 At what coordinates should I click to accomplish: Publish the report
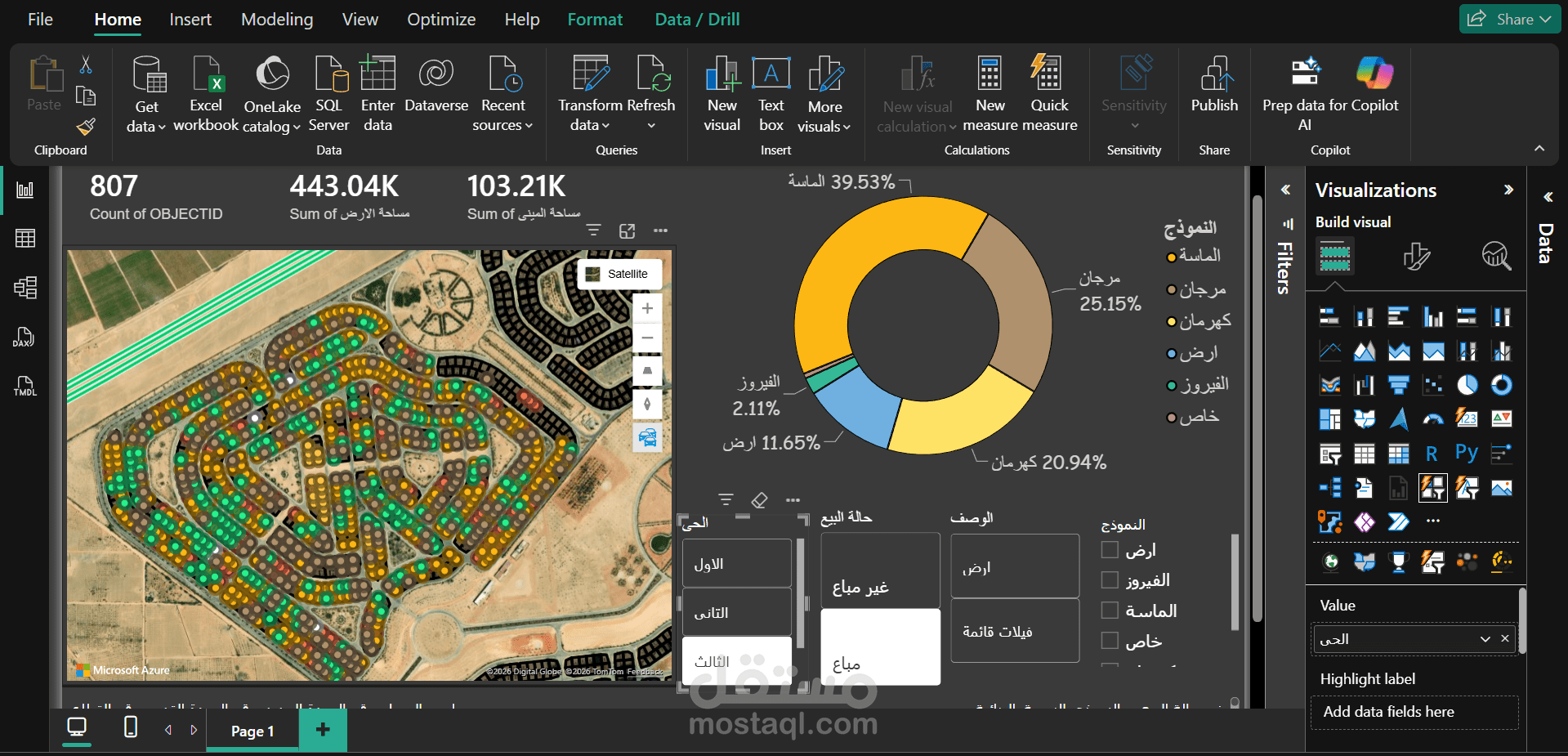(1214, 85)
